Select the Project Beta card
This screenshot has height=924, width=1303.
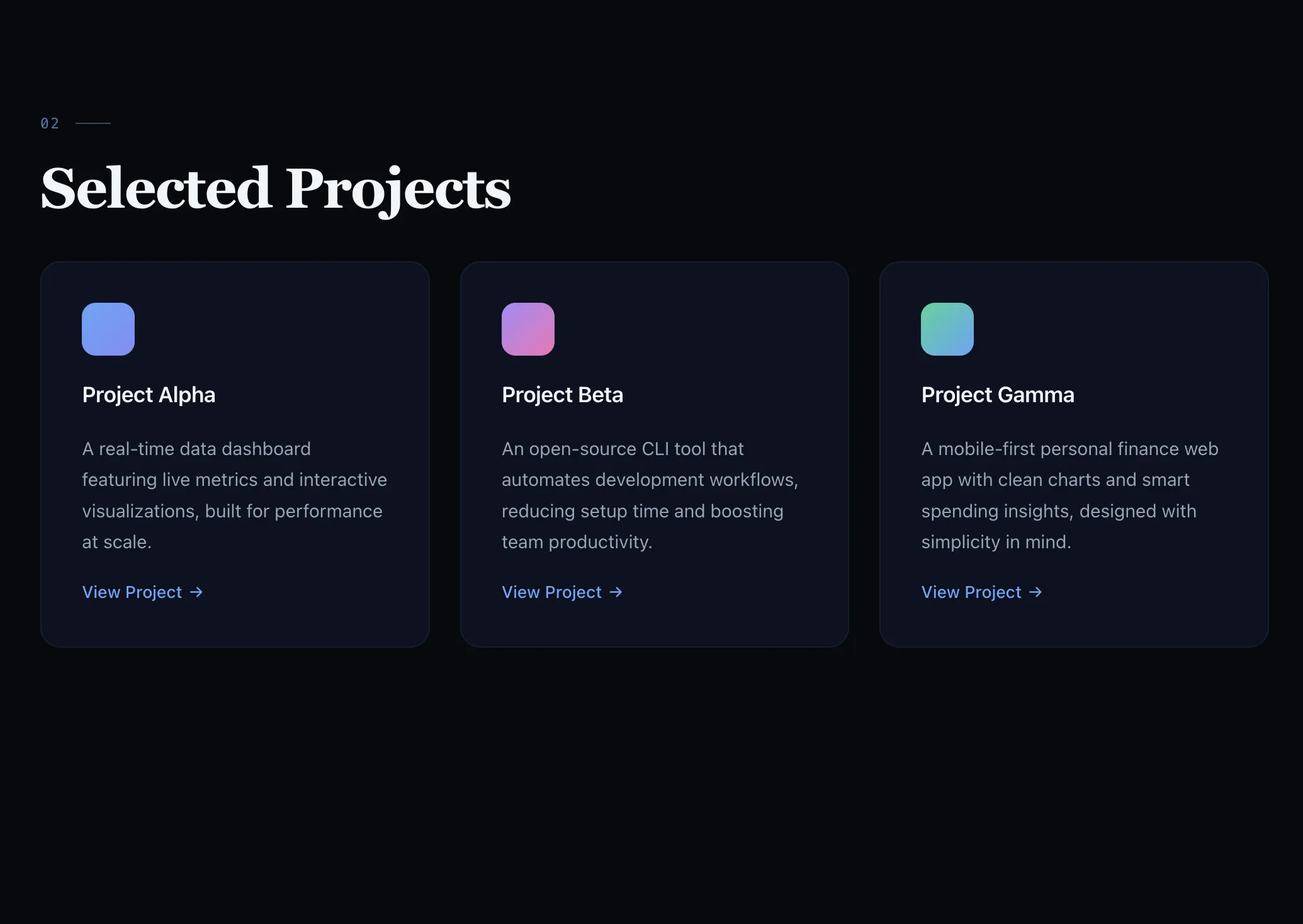tap(654, 454)
